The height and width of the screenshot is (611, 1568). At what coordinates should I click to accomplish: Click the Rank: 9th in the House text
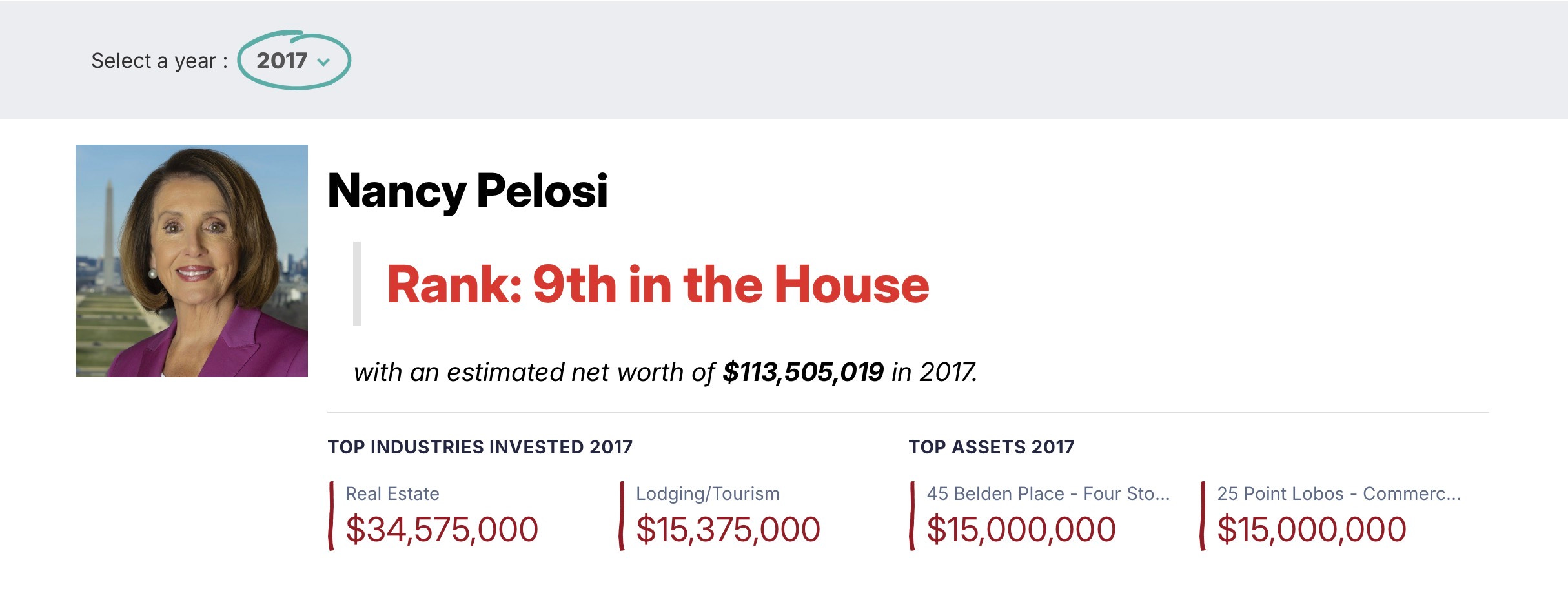(658, 285)
